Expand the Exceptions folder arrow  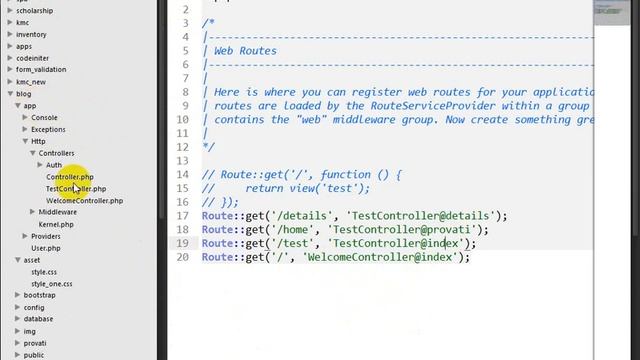25,129
